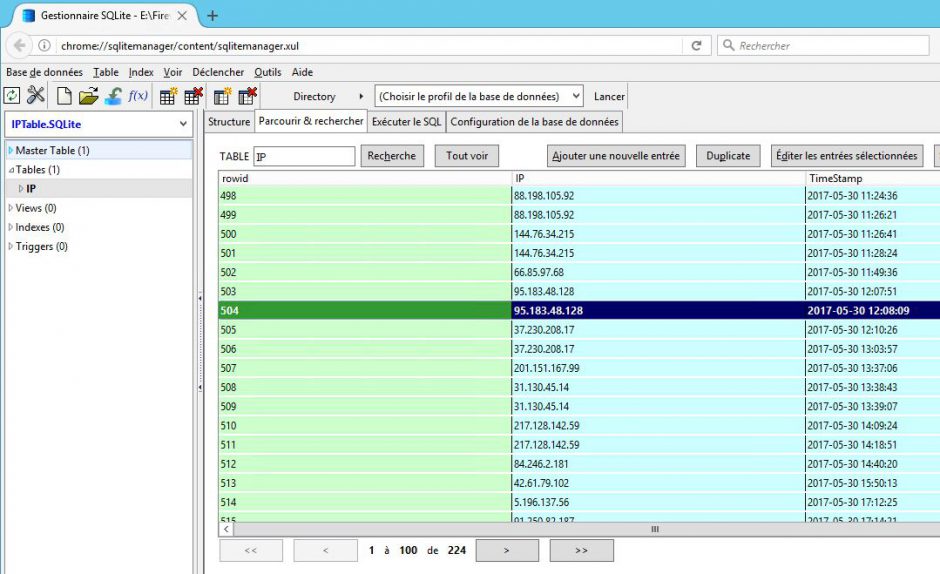Screen dimensions: 940x574
Task: Expand the Views (0) tree node
Action: 11,208
